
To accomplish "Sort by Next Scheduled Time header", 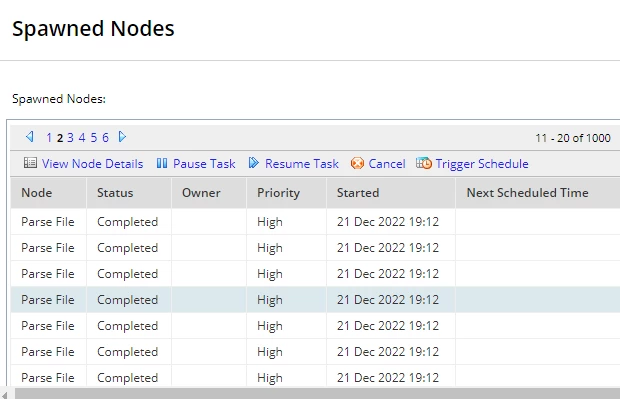I will [x=538, y=193].
